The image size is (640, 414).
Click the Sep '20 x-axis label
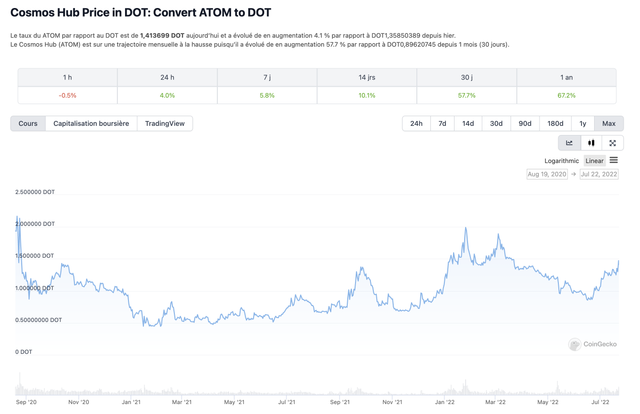point(26,402)
